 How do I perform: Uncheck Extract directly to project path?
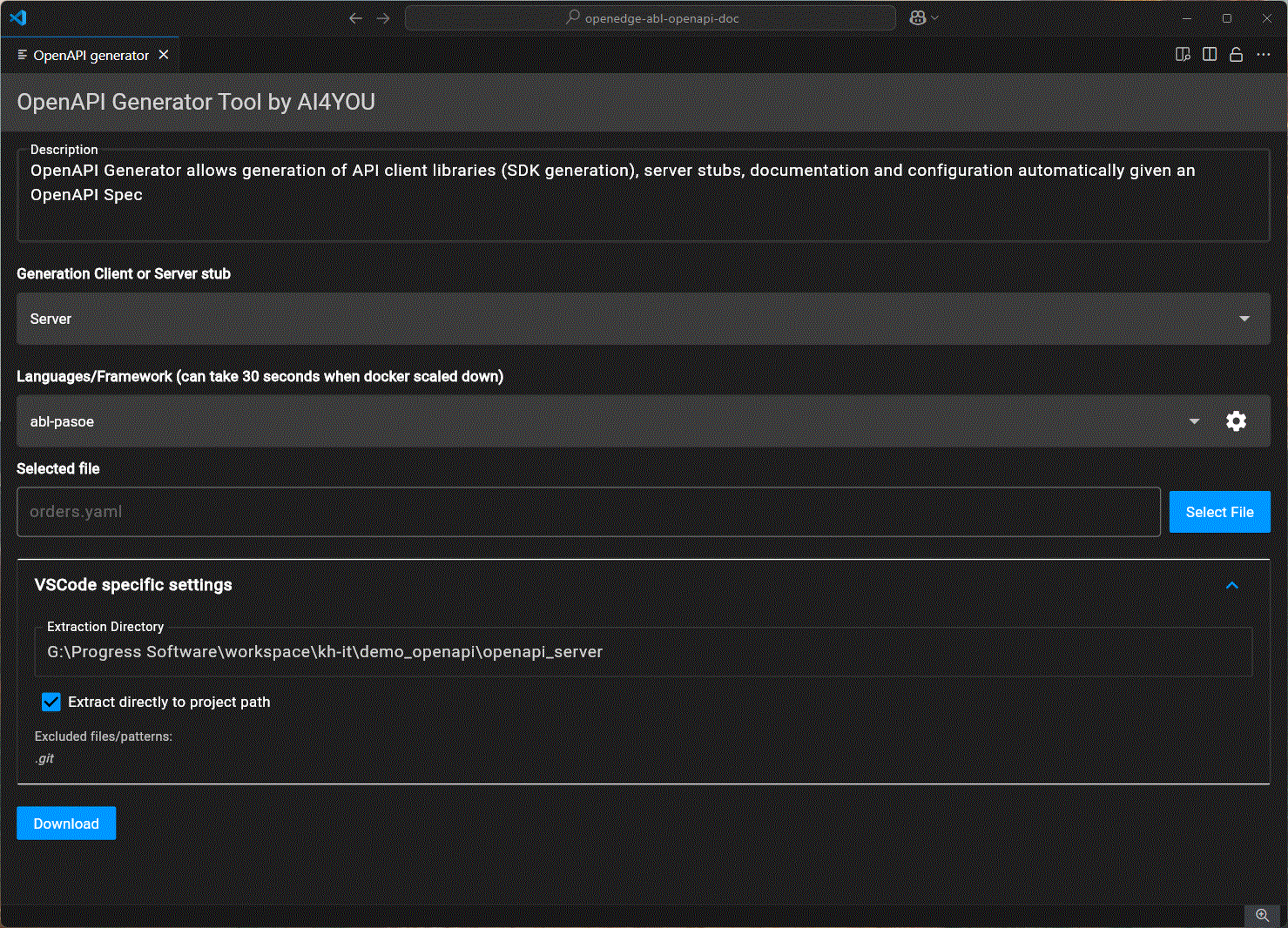click(x=51, y=702)
